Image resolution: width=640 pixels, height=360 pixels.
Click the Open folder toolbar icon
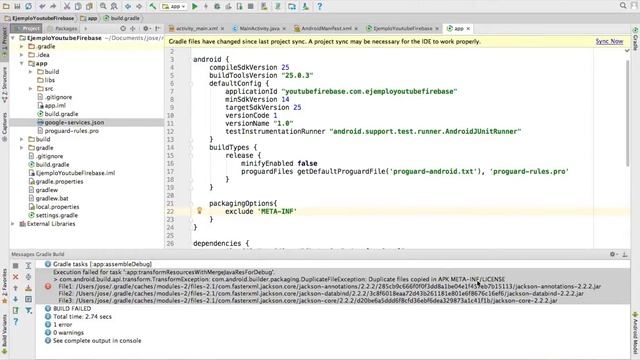pos(6,6)
